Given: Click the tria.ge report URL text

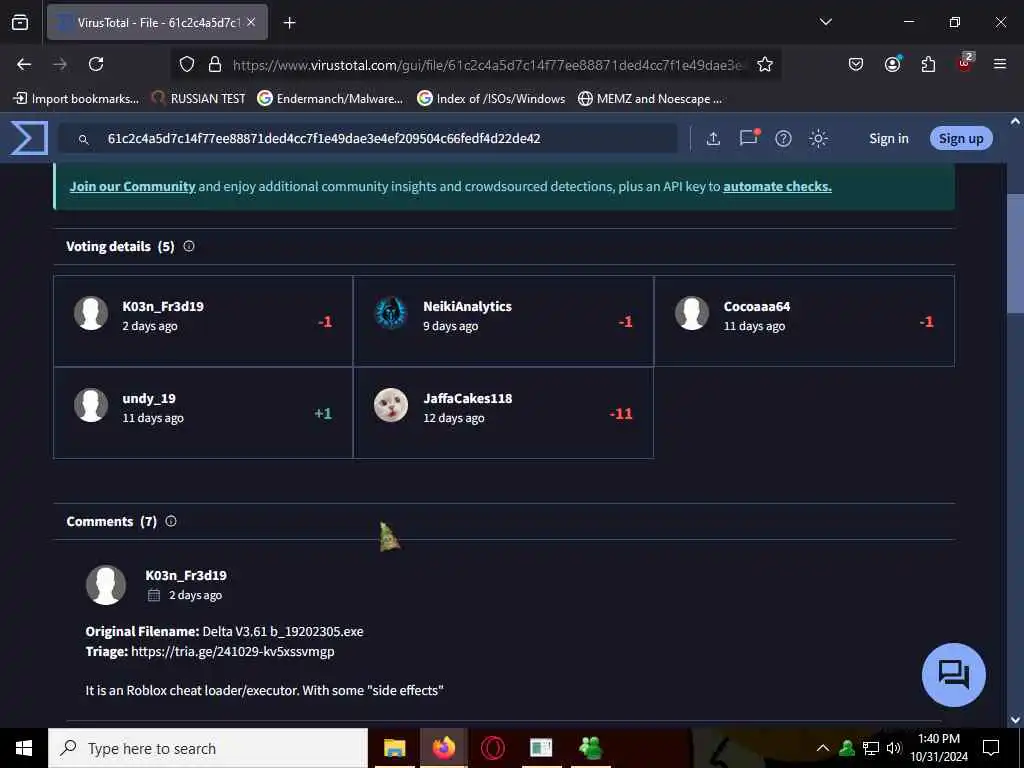Looking at the screenshot, I should tap(232, 651).
